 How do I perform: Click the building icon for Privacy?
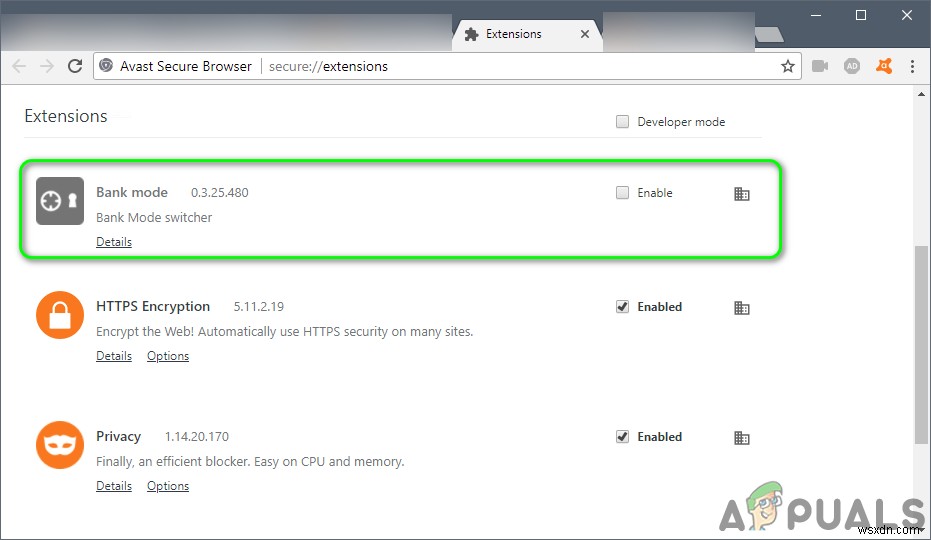pos(742,438)
